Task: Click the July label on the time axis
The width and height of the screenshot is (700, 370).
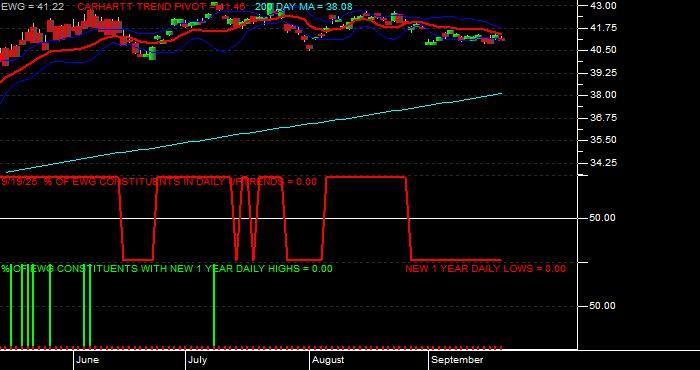Action: (197, 360)
